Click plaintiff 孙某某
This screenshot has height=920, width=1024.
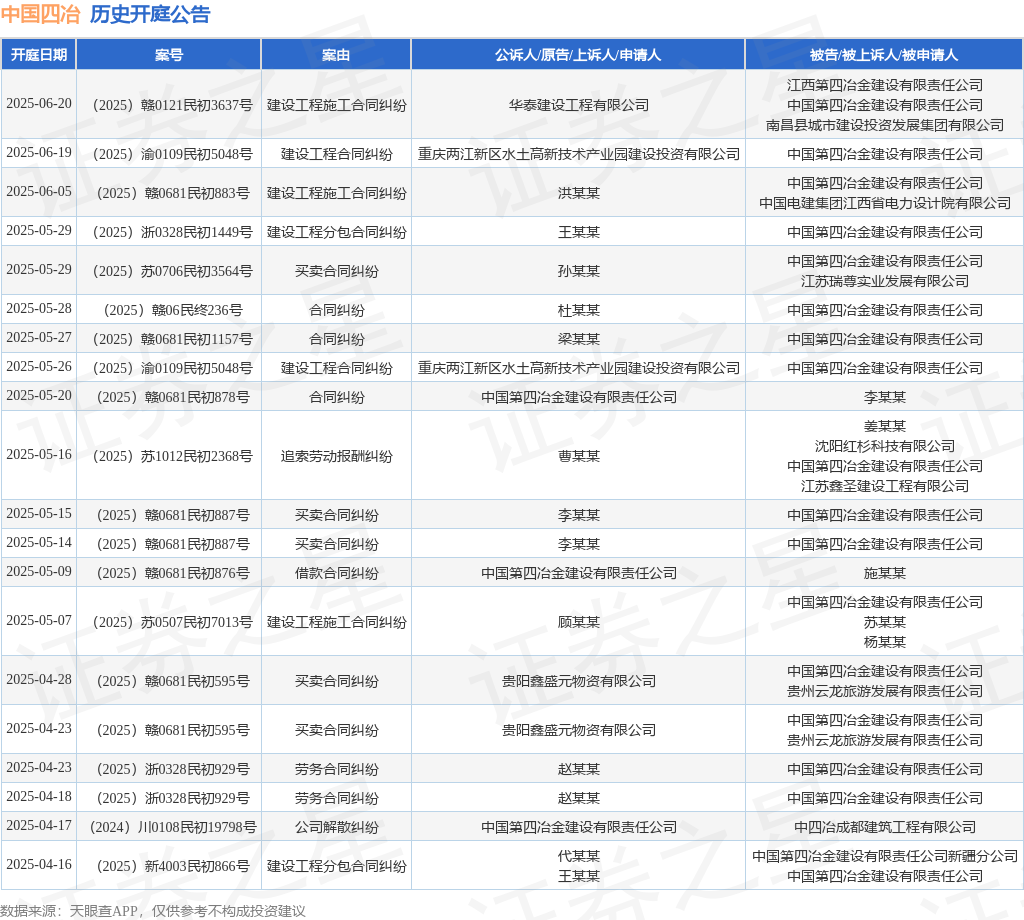click(x=579, y=271)
